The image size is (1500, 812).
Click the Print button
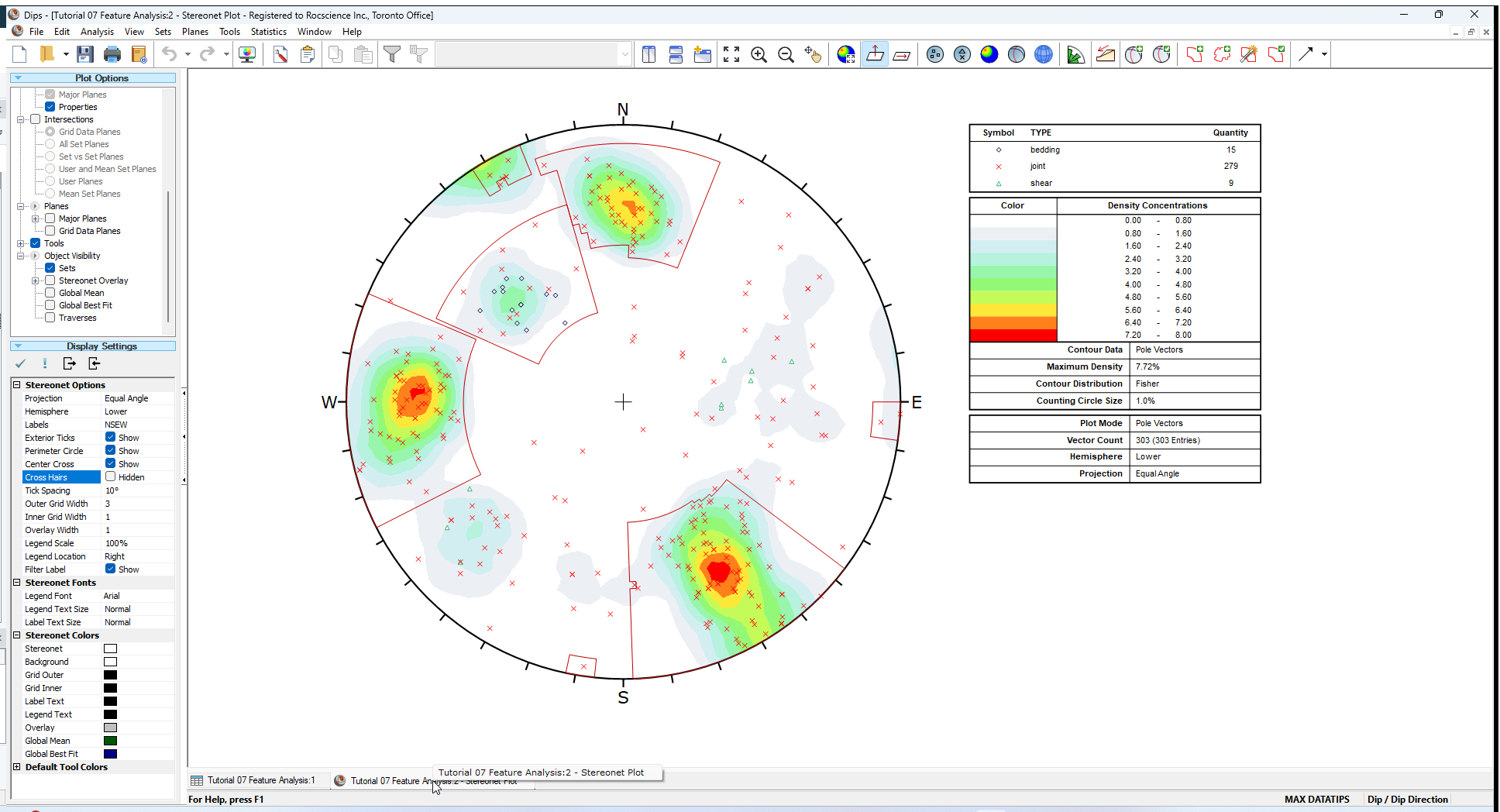point(112,54)
